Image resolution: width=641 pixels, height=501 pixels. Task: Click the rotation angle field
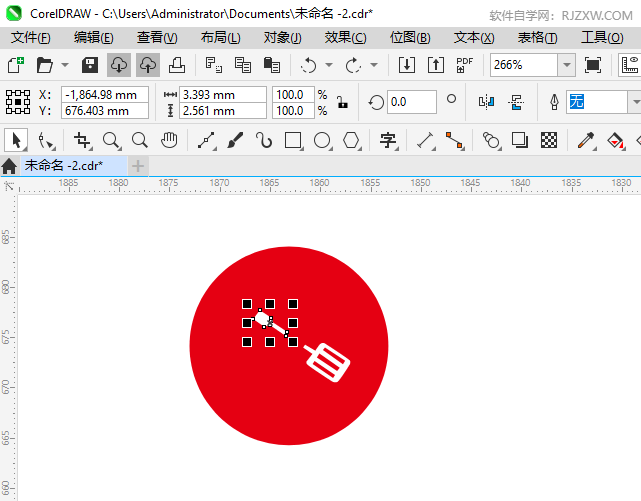412,102
